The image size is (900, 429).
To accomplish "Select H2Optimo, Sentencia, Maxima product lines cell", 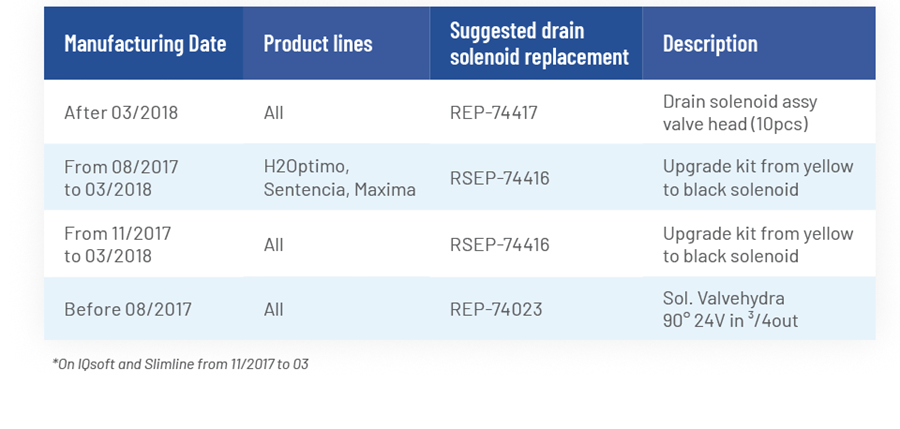I will (x=339, y=178).
